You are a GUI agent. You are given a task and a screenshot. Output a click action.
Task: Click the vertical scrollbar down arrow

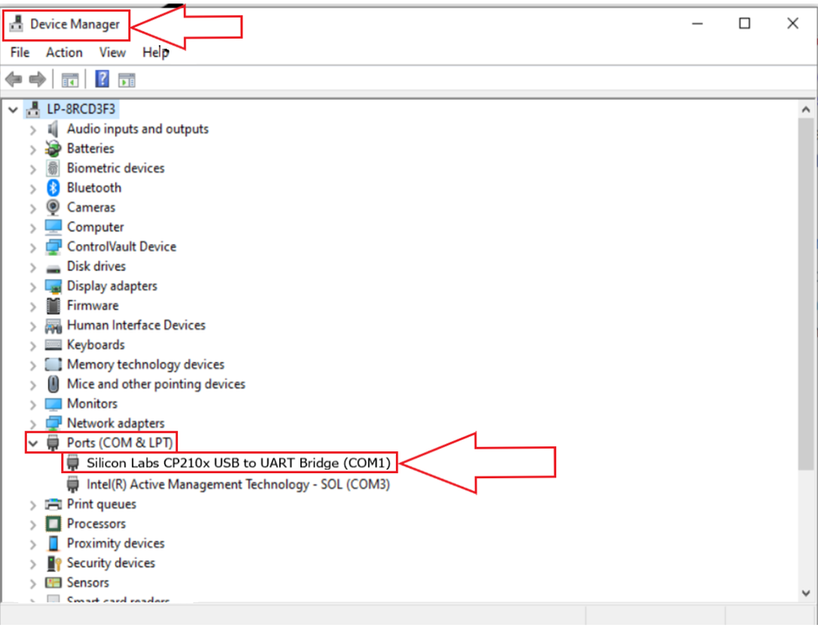807,594
